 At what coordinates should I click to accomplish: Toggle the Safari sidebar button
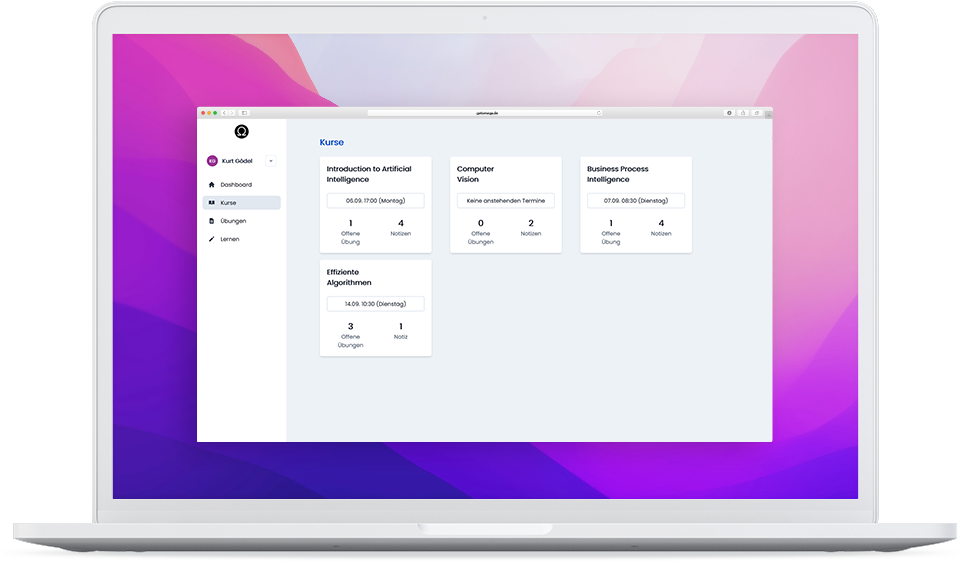[244, 113]
